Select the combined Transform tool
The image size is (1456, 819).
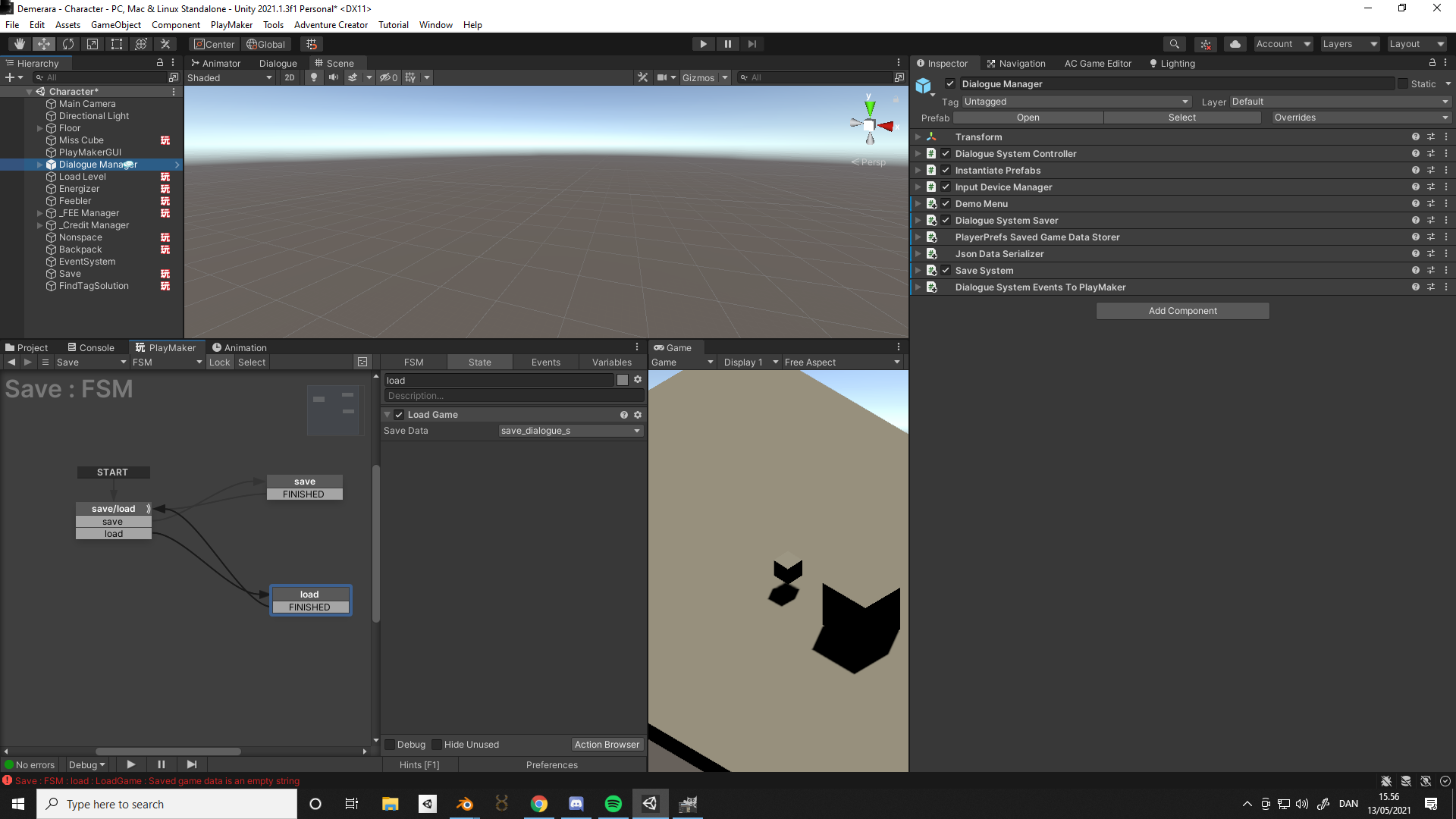coord(140,44)
